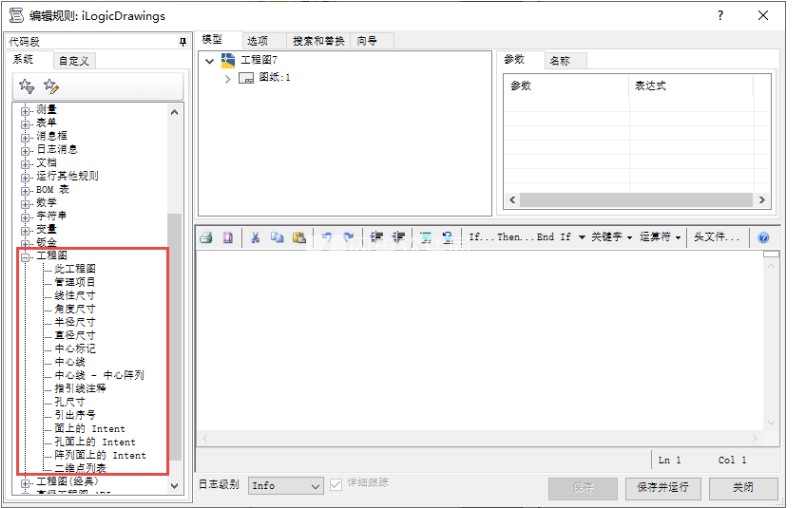Viewport: 792px width, 508px height.
Task: Pin the 代码段 panel with pushpin icon
Action: [182, 42]
